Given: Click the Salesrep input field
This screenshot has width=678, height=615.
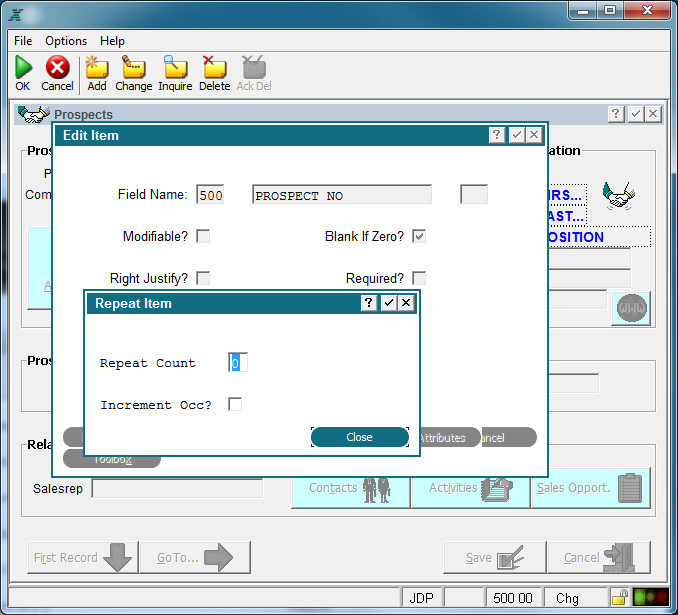Looking at the screenshot, I should point(177,489).
